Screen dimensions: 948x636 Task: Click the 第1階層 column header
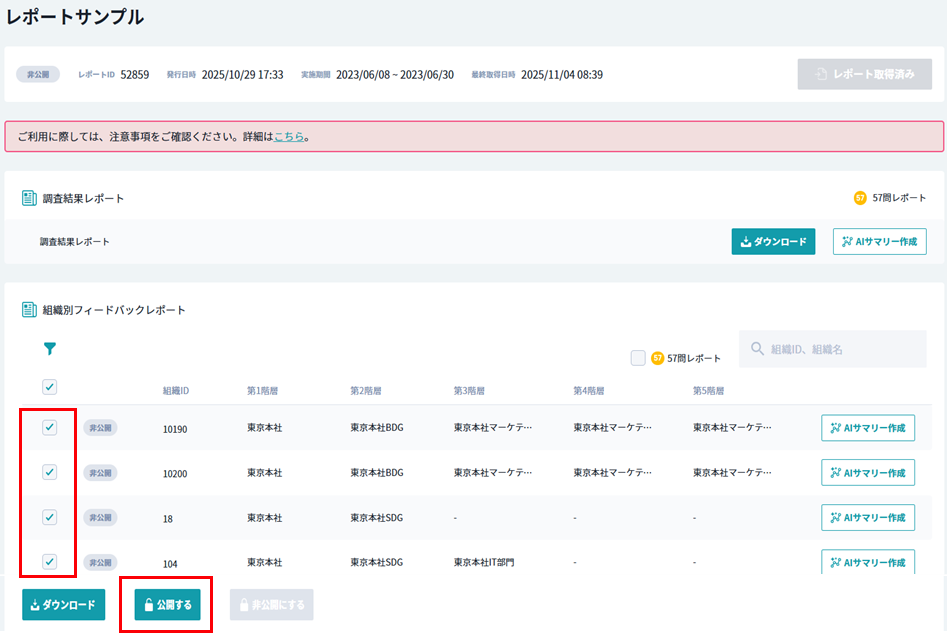point(262,391)
